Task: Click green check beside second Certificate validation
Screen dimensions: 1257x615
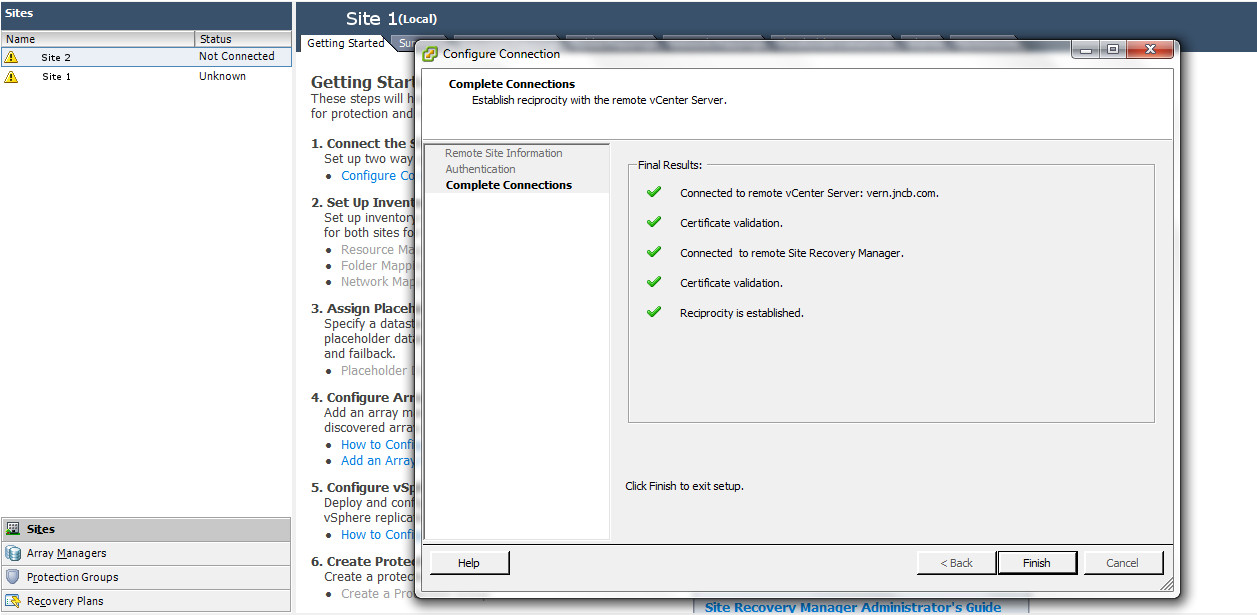Action: (x=654, y=282)
